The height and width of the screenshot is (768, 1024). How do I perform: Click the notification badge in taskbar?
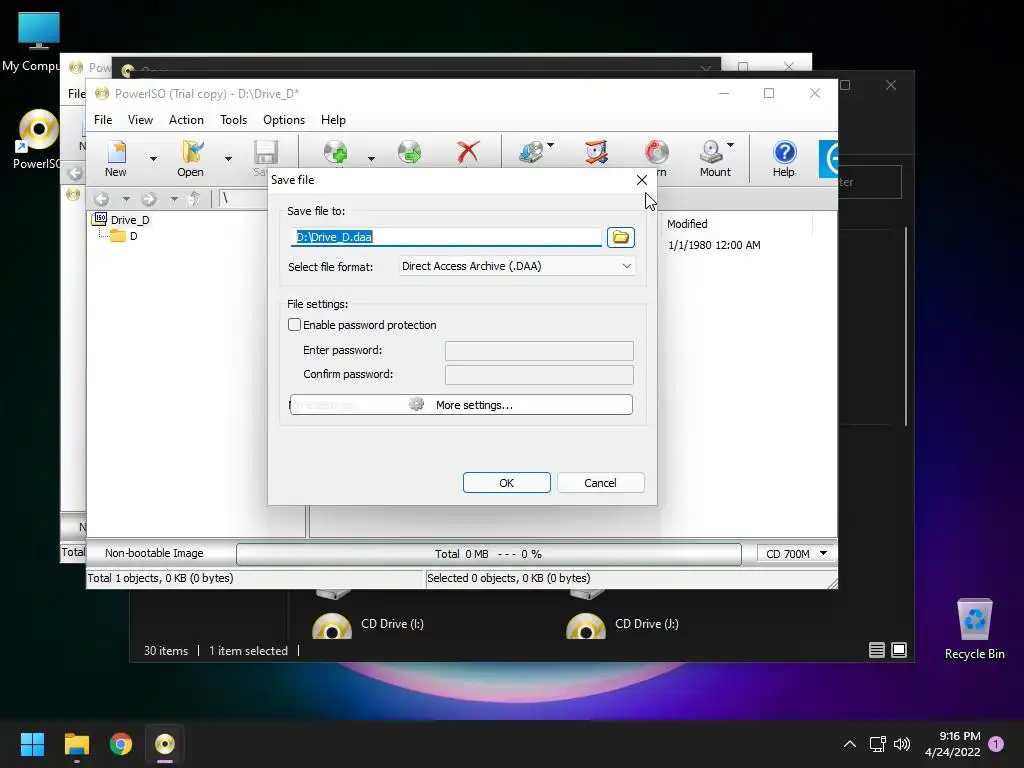996,744
